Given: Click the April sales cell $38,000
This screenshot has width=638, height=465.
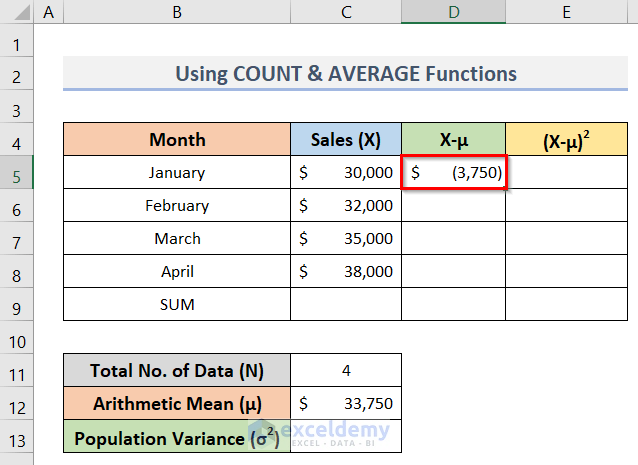Looking at the screenshot, I should (346, 271).
